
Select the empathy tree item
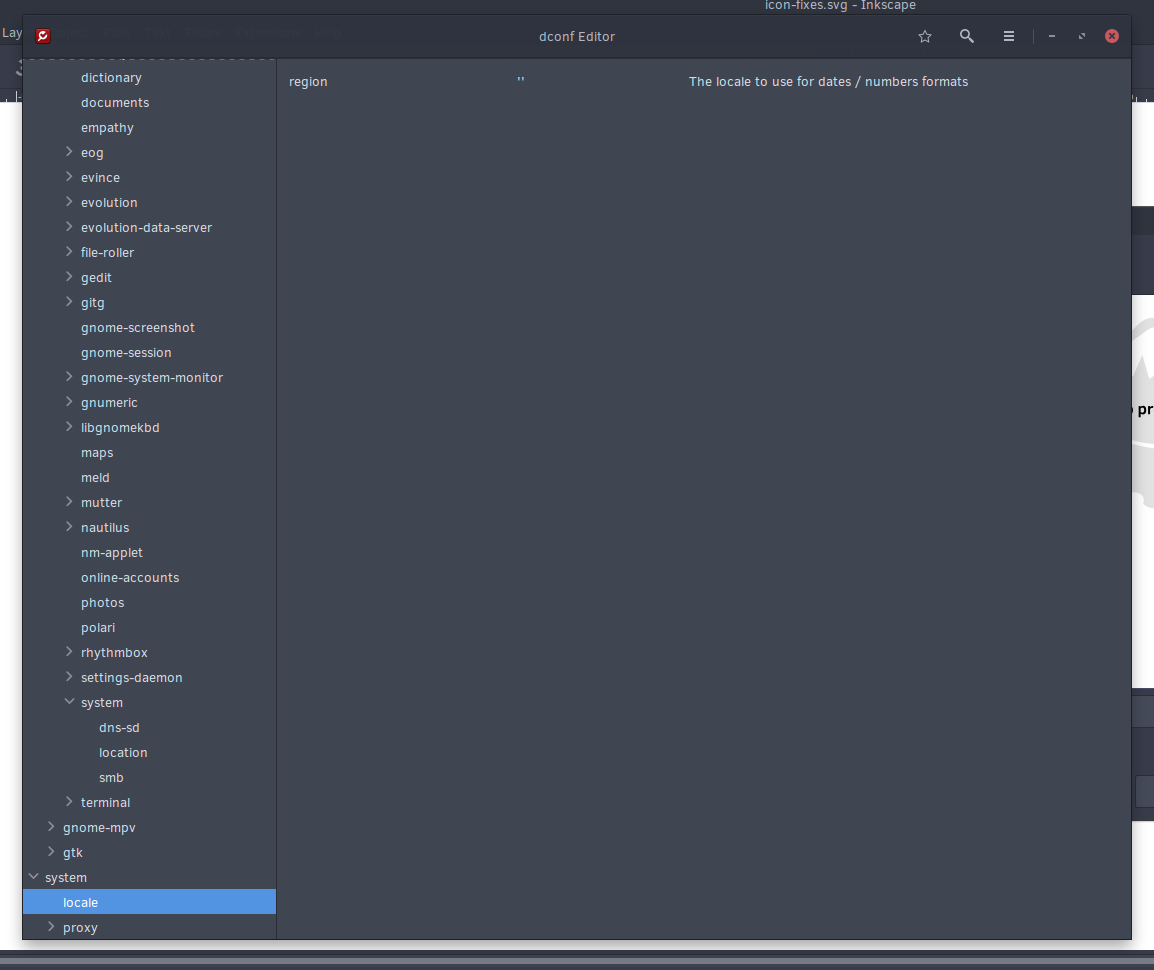tap(149, 127)
